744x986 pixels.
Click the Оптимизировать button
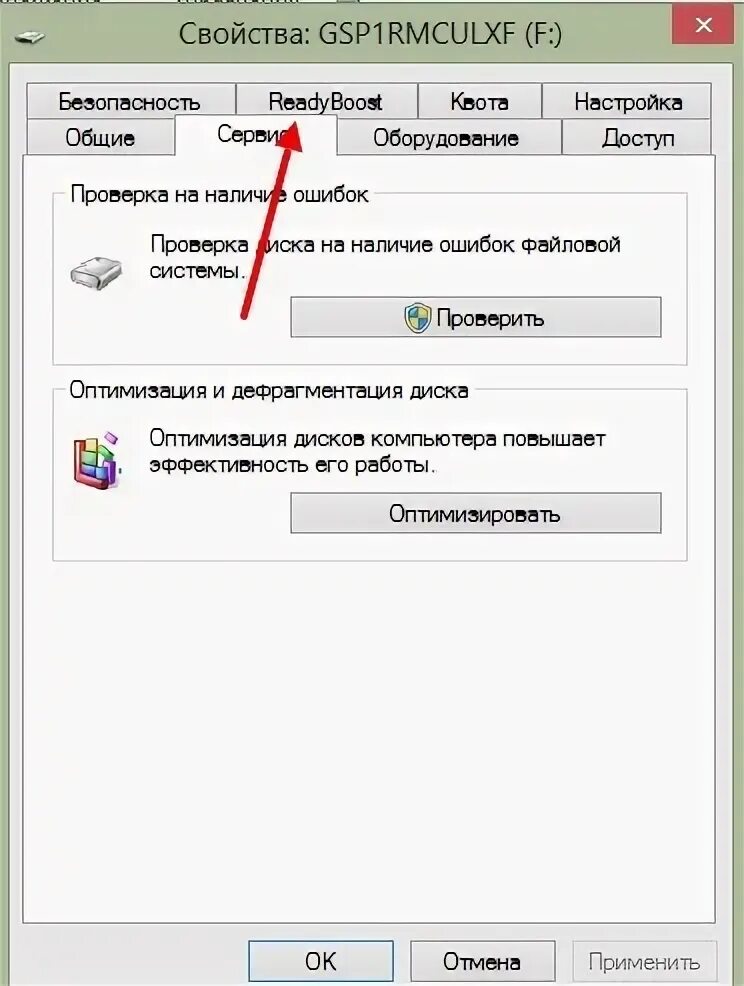[475, 513]
